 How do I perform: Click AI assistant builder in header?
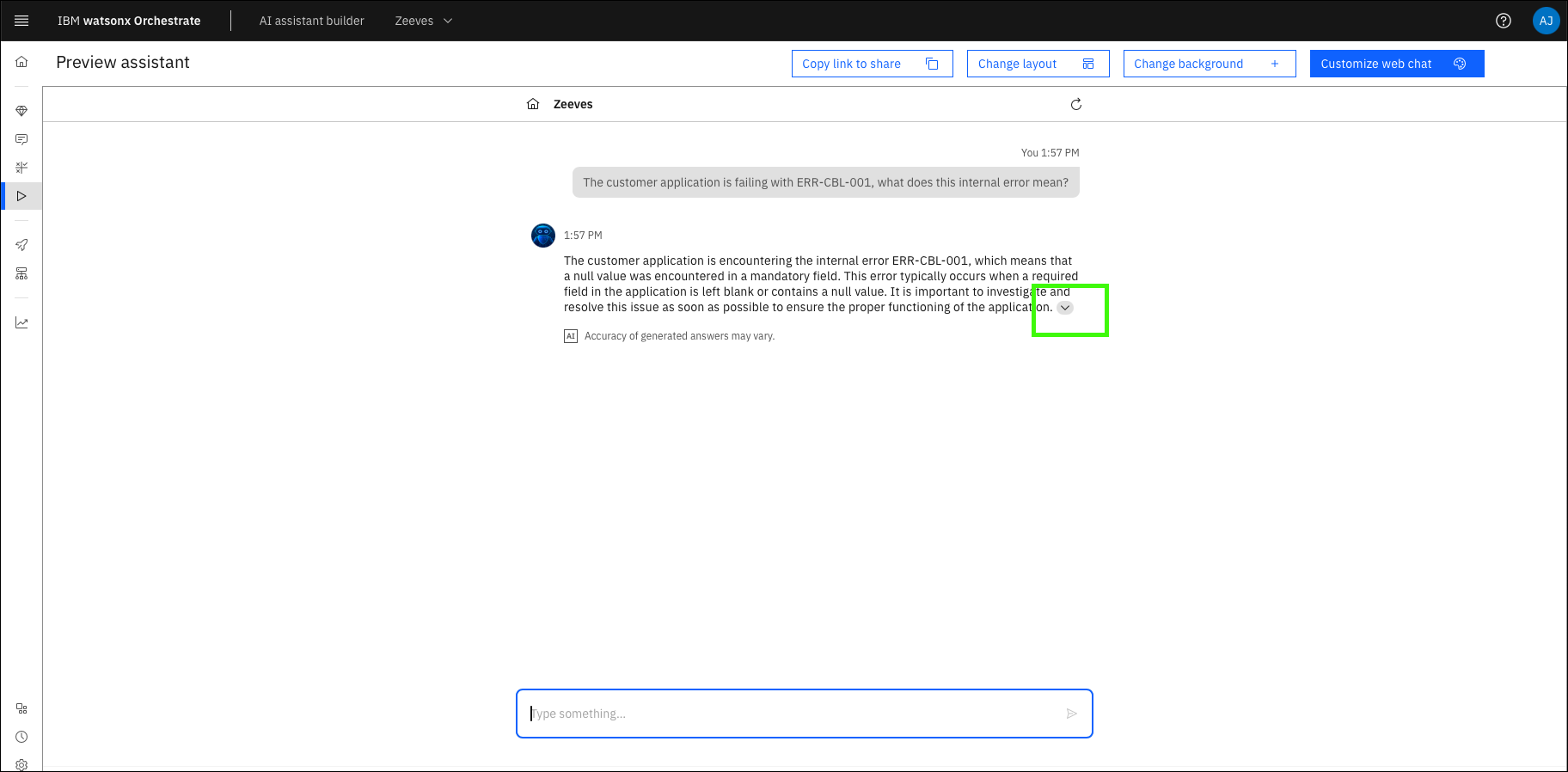pyautogui.click(x=311, y=21)
